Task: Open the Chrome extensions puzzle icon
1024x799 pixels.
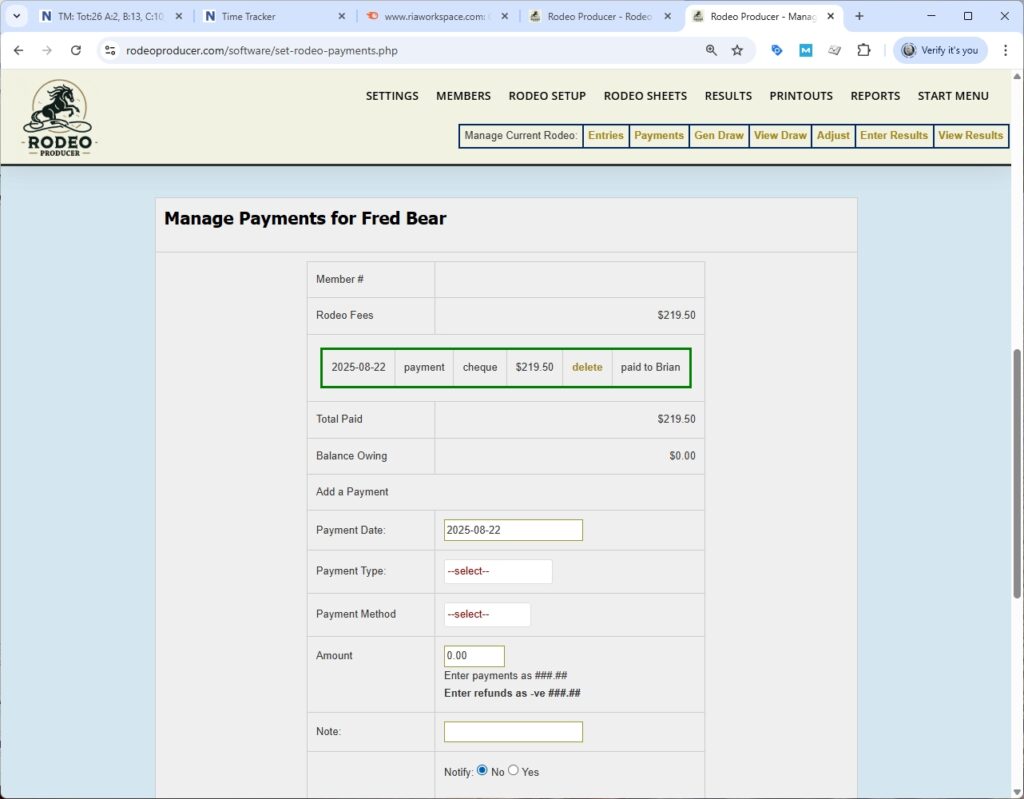Action: [x=864, y=49]
